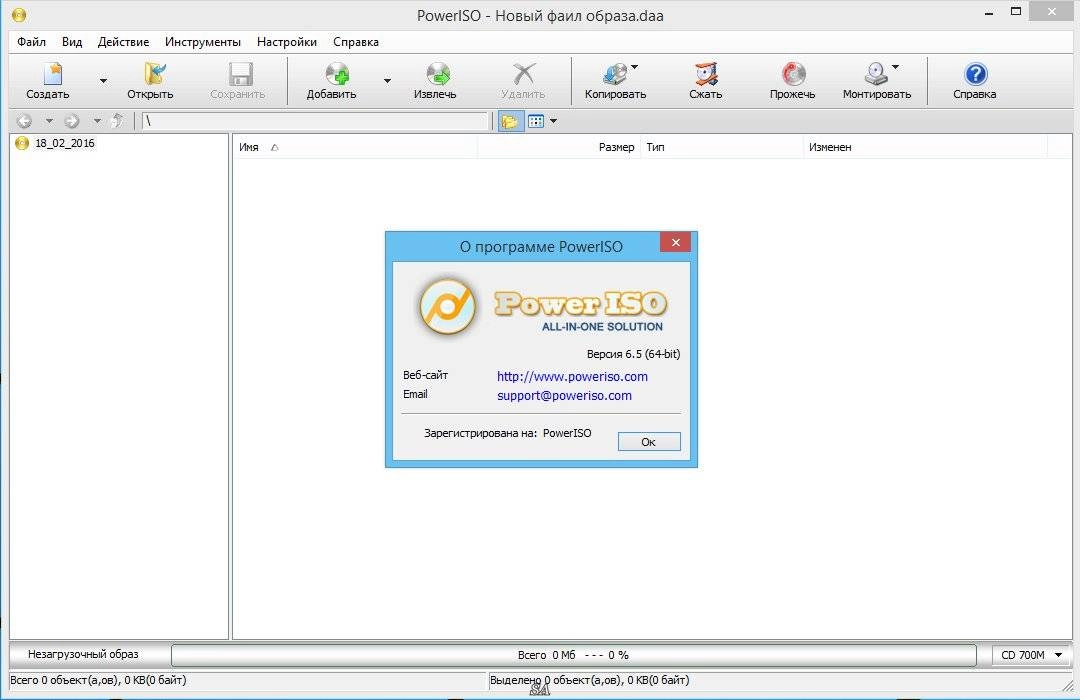Click the Извлечь (Extract) toolbar icon
1080x700 pixels.
(x=437, y=74)
